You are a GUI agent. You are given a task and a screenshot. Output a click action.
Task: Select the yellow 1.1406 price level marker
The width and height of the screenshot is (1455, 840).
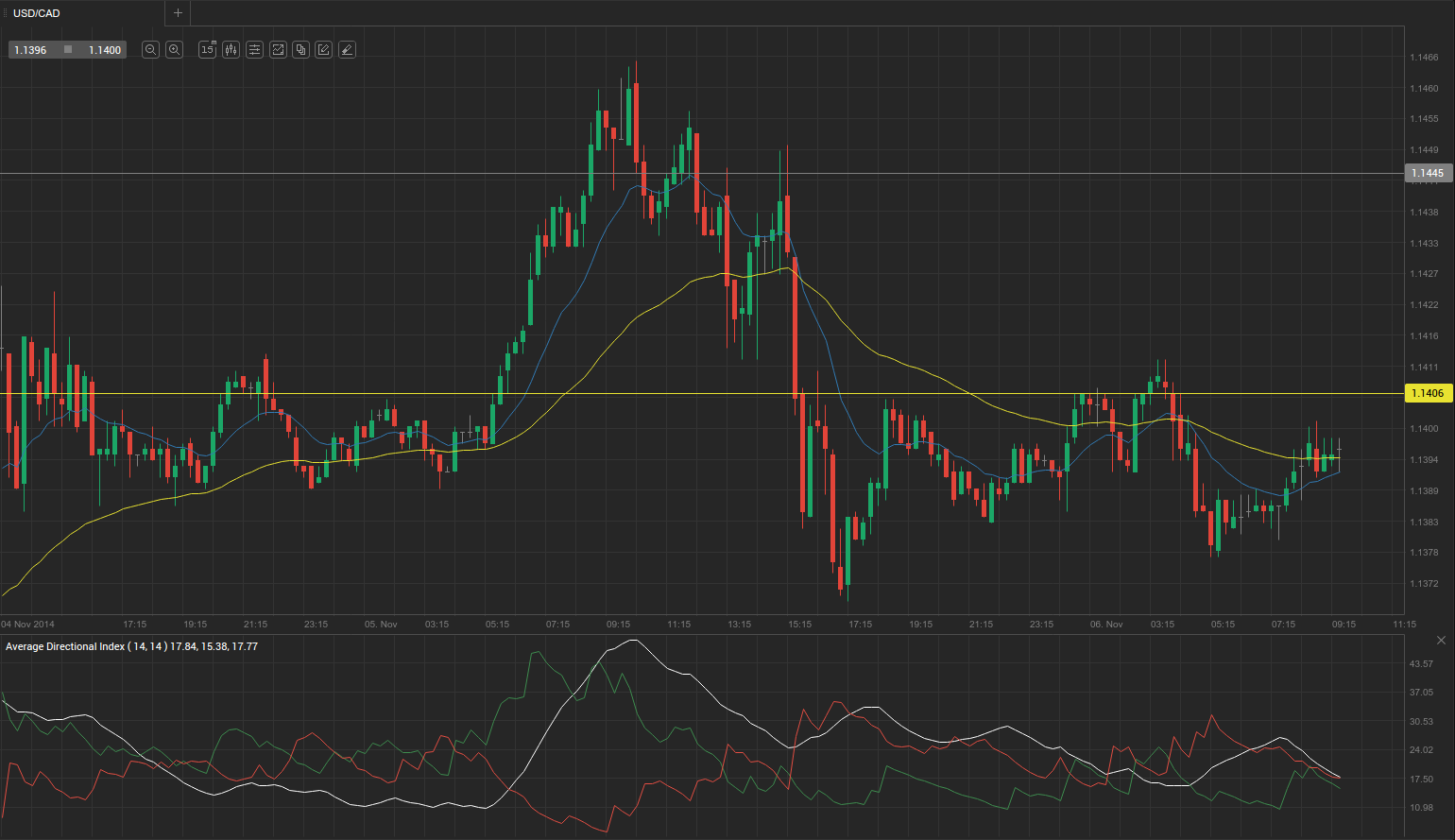pyautogui.click(x=1427, y=393)
